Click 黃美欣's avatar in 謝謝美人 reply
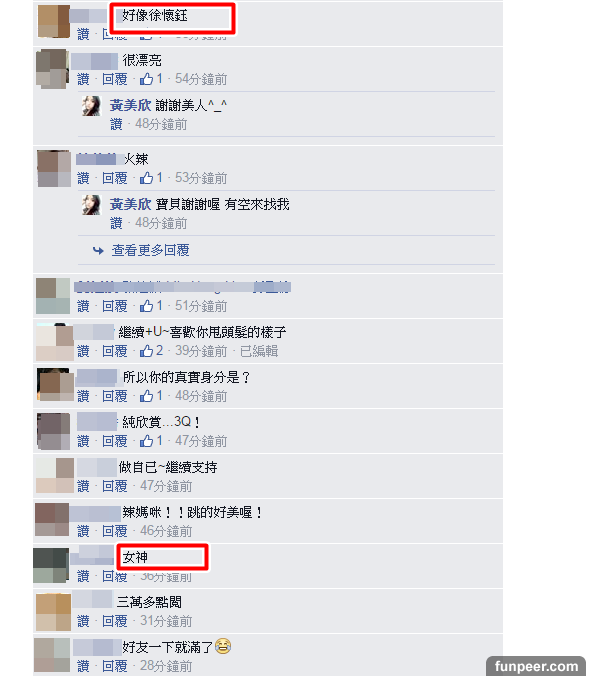This screenshot has height=676, width=606. pyautogui.click(x=91, y=106)
